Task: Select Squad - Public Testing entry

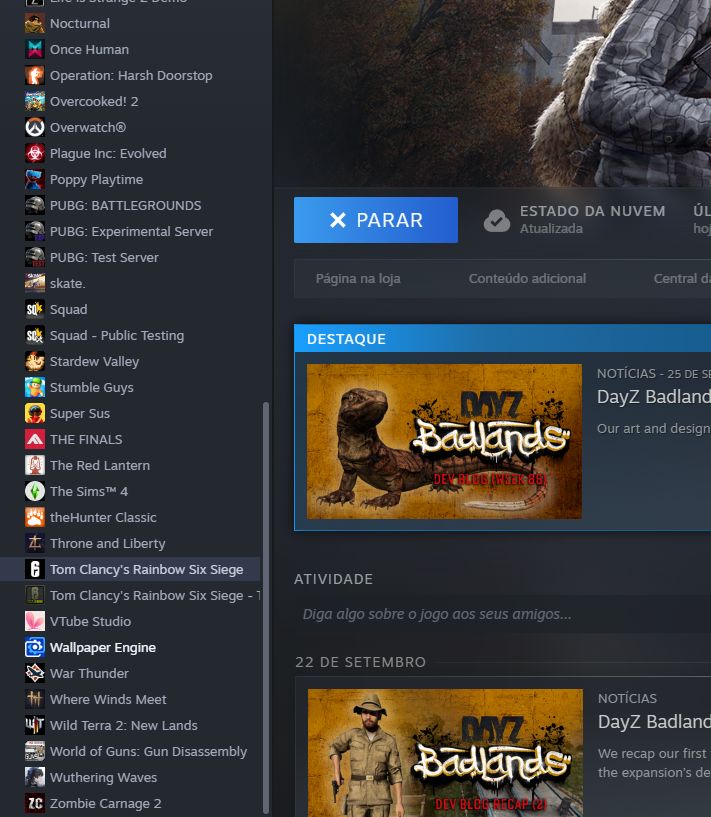Action: [x=130, y=336]
